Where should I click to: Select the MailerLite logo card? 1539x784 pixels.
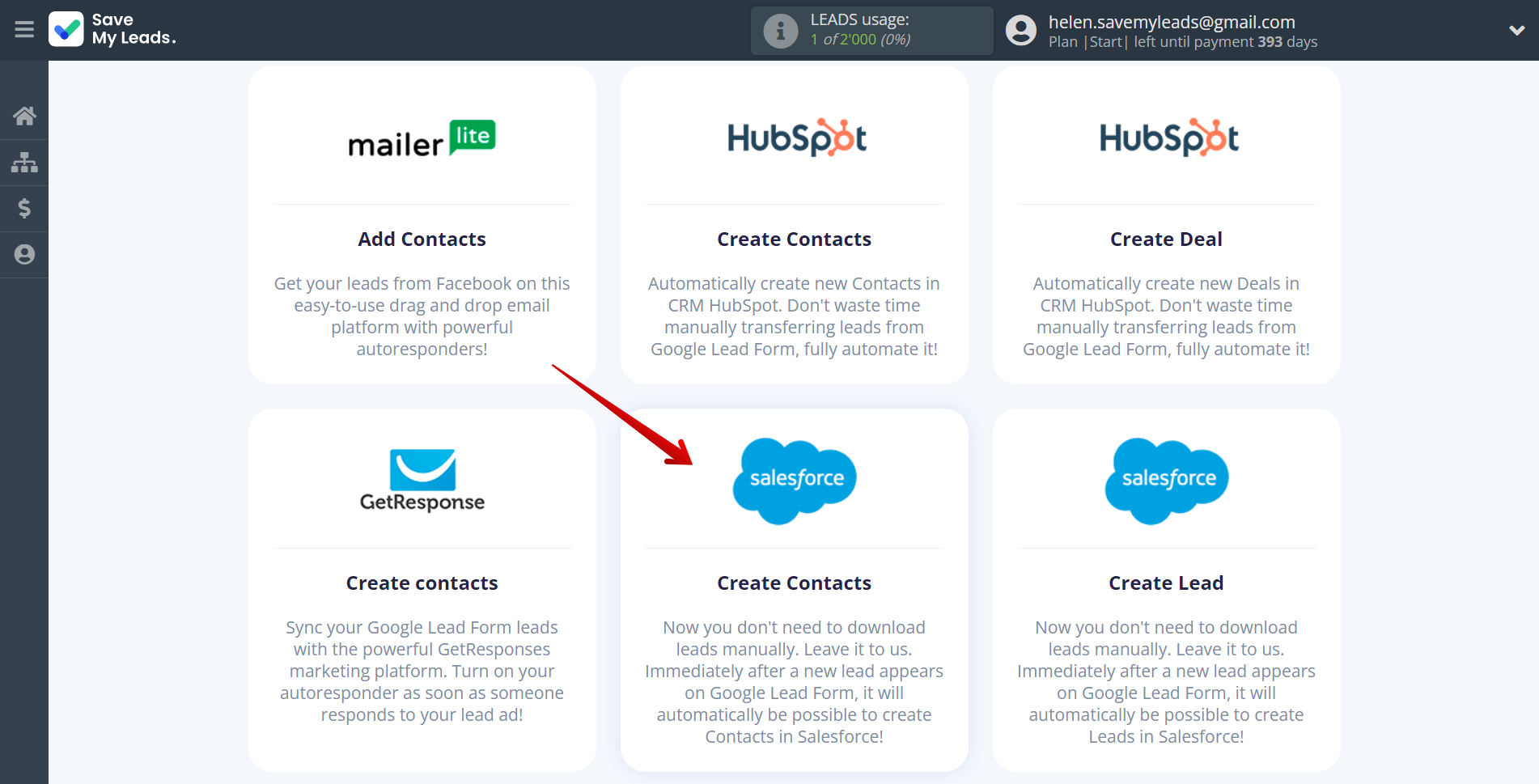point(422,139)
